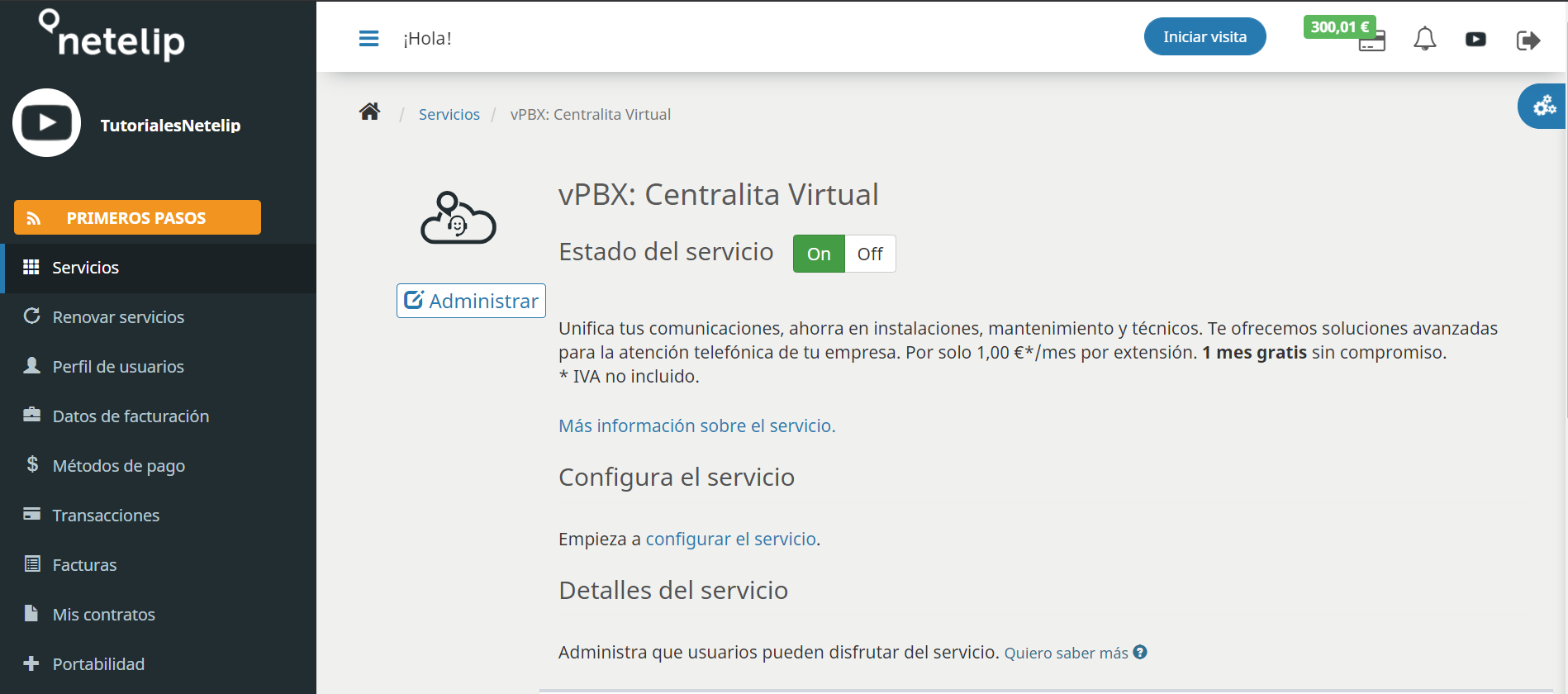
Task: Click Servicios breadcrumb link
Action: pyautogui.click(x=449, y=114)
